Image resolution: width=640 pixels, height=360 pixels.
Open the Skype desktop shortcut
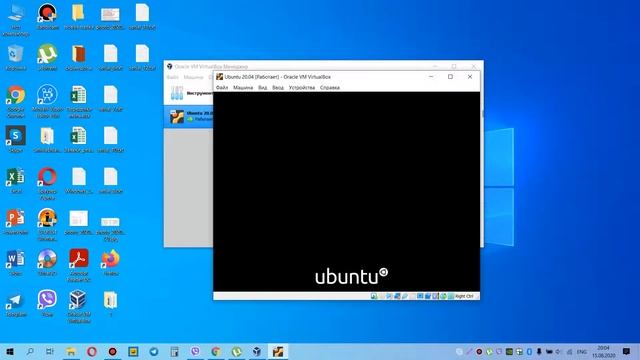(16, 139)
